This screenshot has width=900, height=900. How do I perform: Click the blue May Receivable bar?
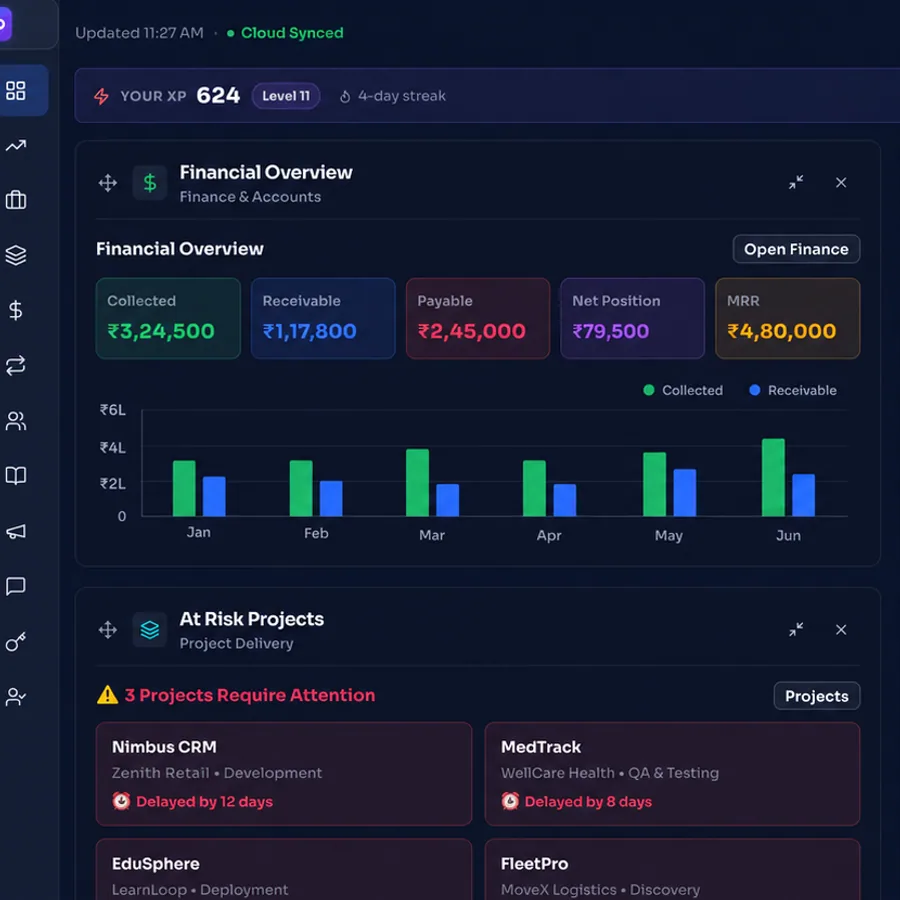(x=685, y=492)
